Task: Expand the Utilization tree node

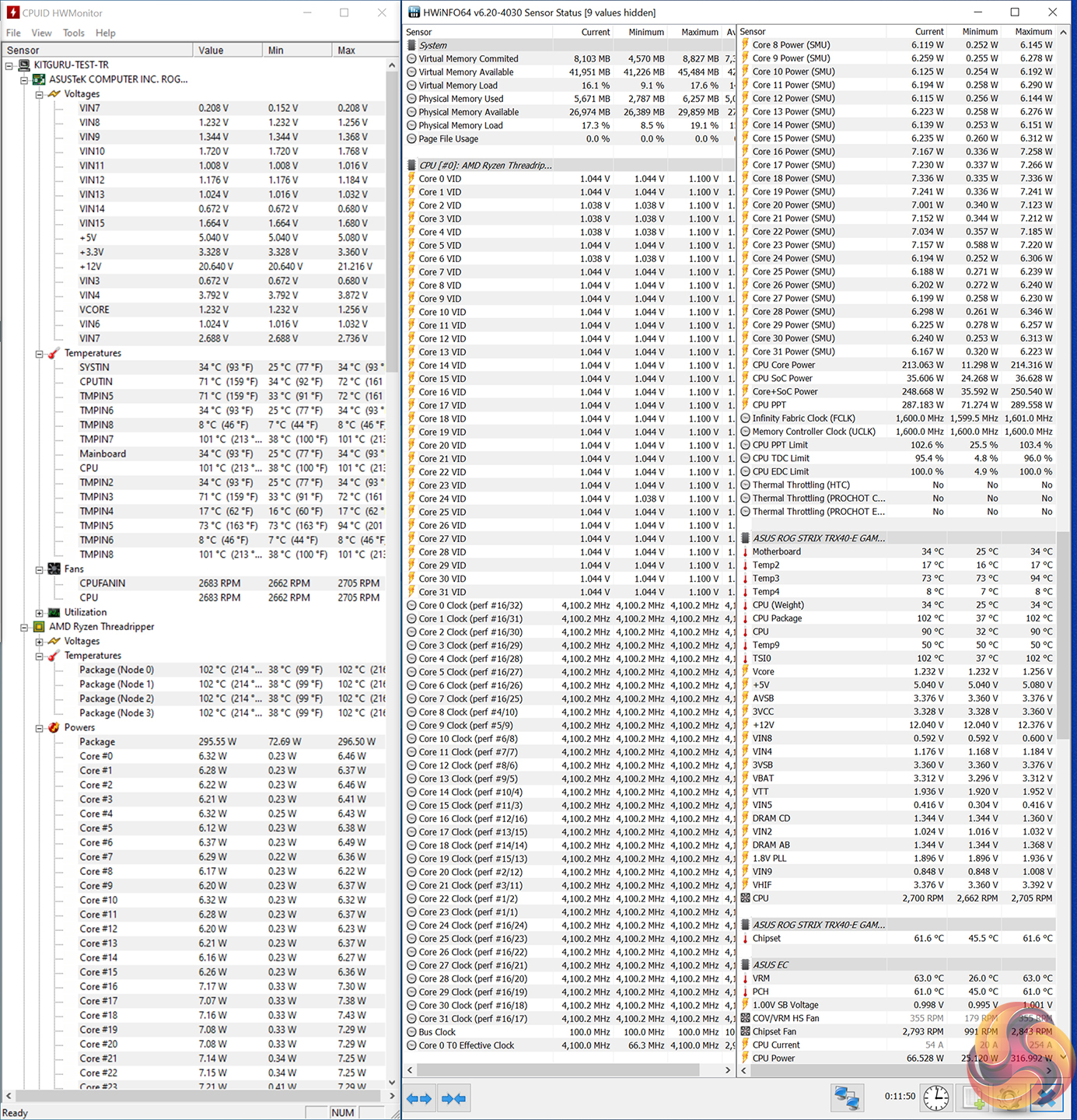Action: click(x=39, y=613)
